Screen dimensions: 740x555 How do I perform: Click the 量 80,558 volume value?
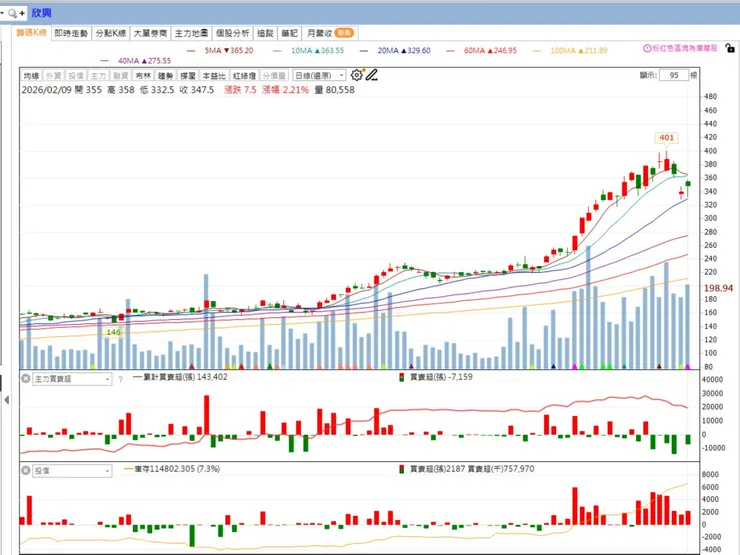tap(335, 90)
